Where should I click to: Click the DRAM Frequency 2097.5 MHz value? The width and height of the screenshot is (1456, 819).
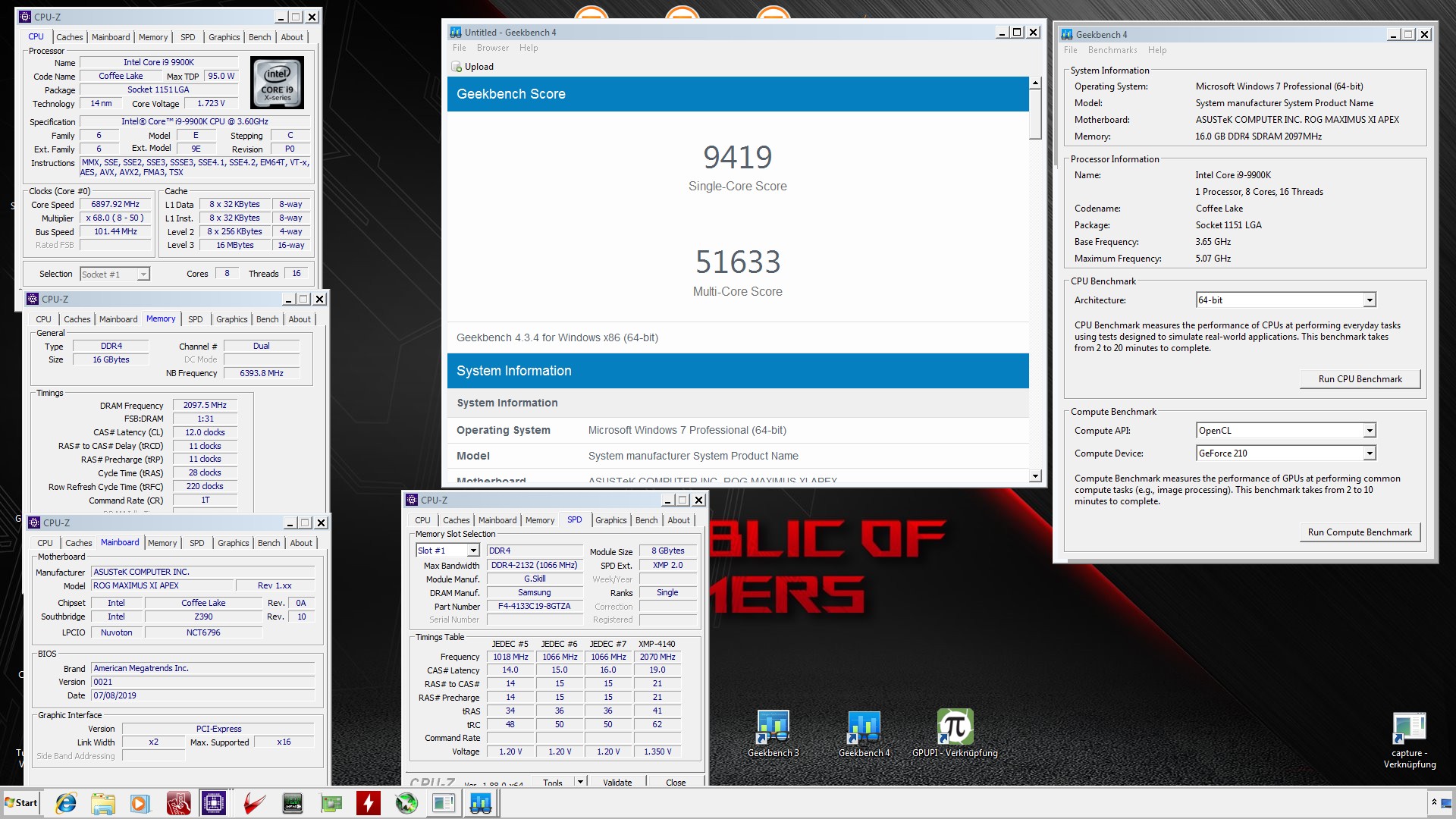[205, 405]
